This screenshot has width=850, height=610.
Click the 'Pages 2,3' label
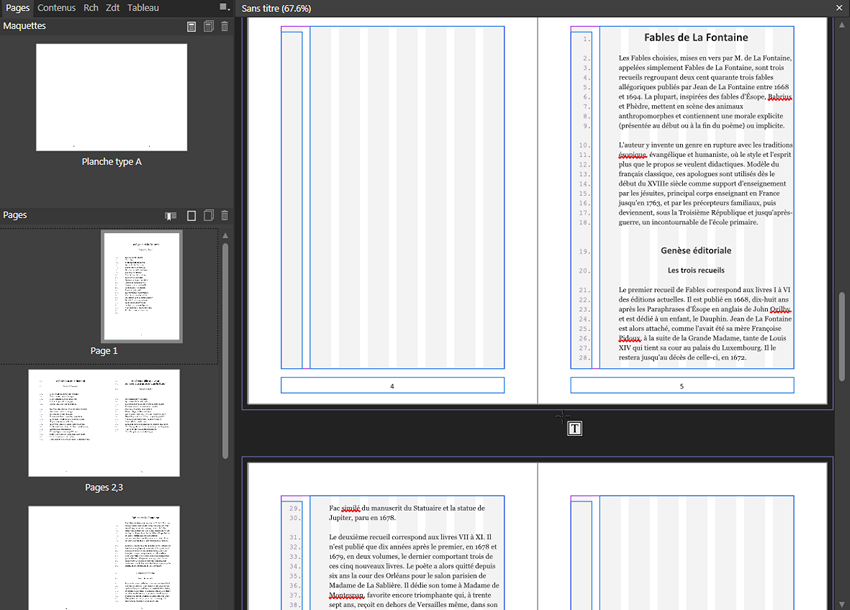click(x=104, y=487)
